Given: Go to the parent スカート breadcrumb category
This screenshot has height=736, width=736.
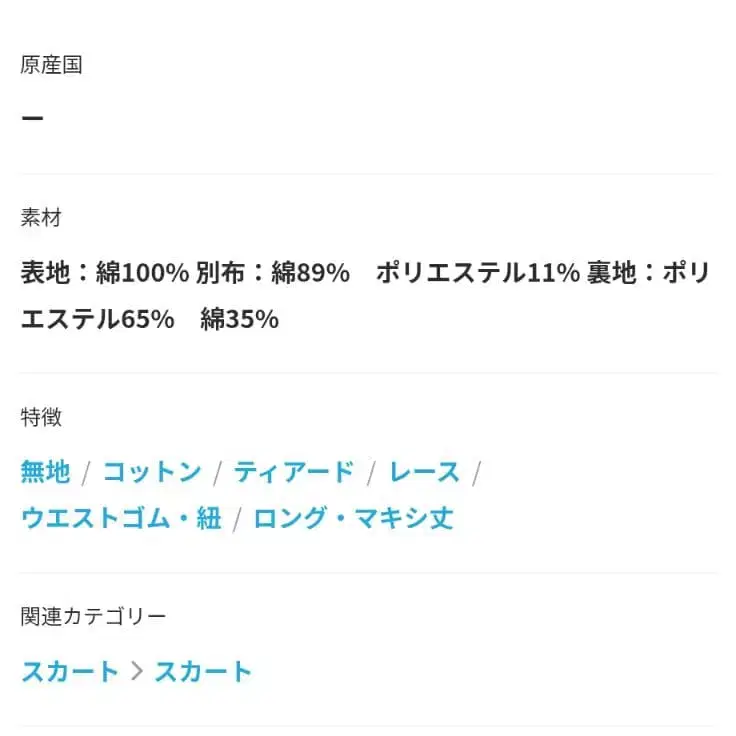Looking at the screenshot, I should point(70,671).
